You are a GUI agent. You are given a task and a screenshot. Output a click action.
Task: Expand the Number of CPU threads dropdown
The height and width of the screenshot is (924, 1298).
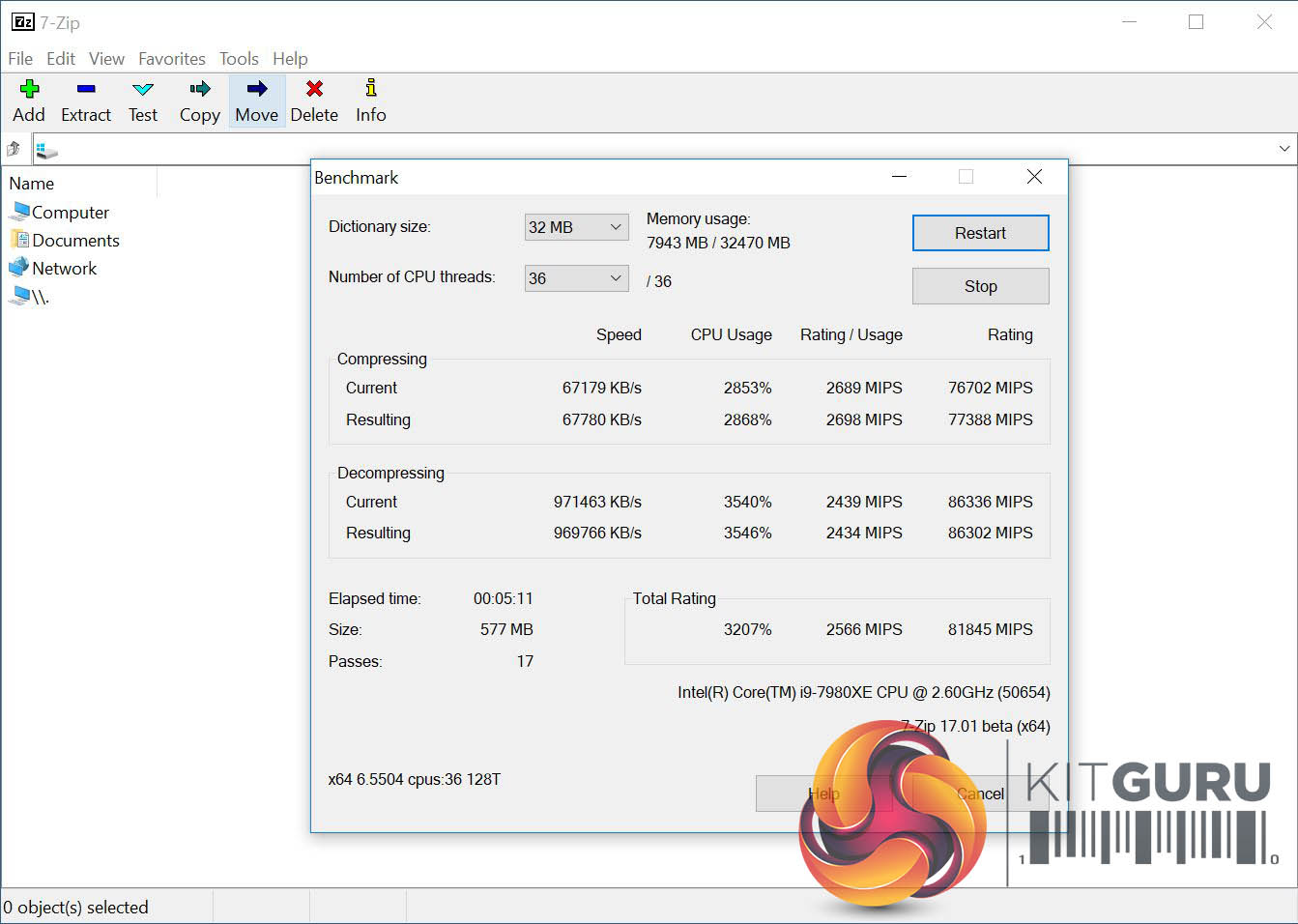(x=576, y=278)
